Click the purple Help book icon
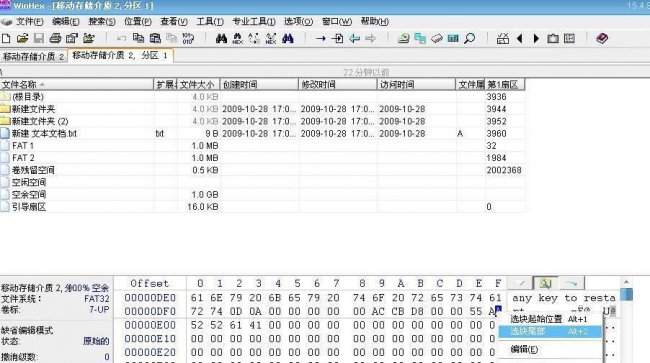The image size is (650, 363). [x=602, y=39]
